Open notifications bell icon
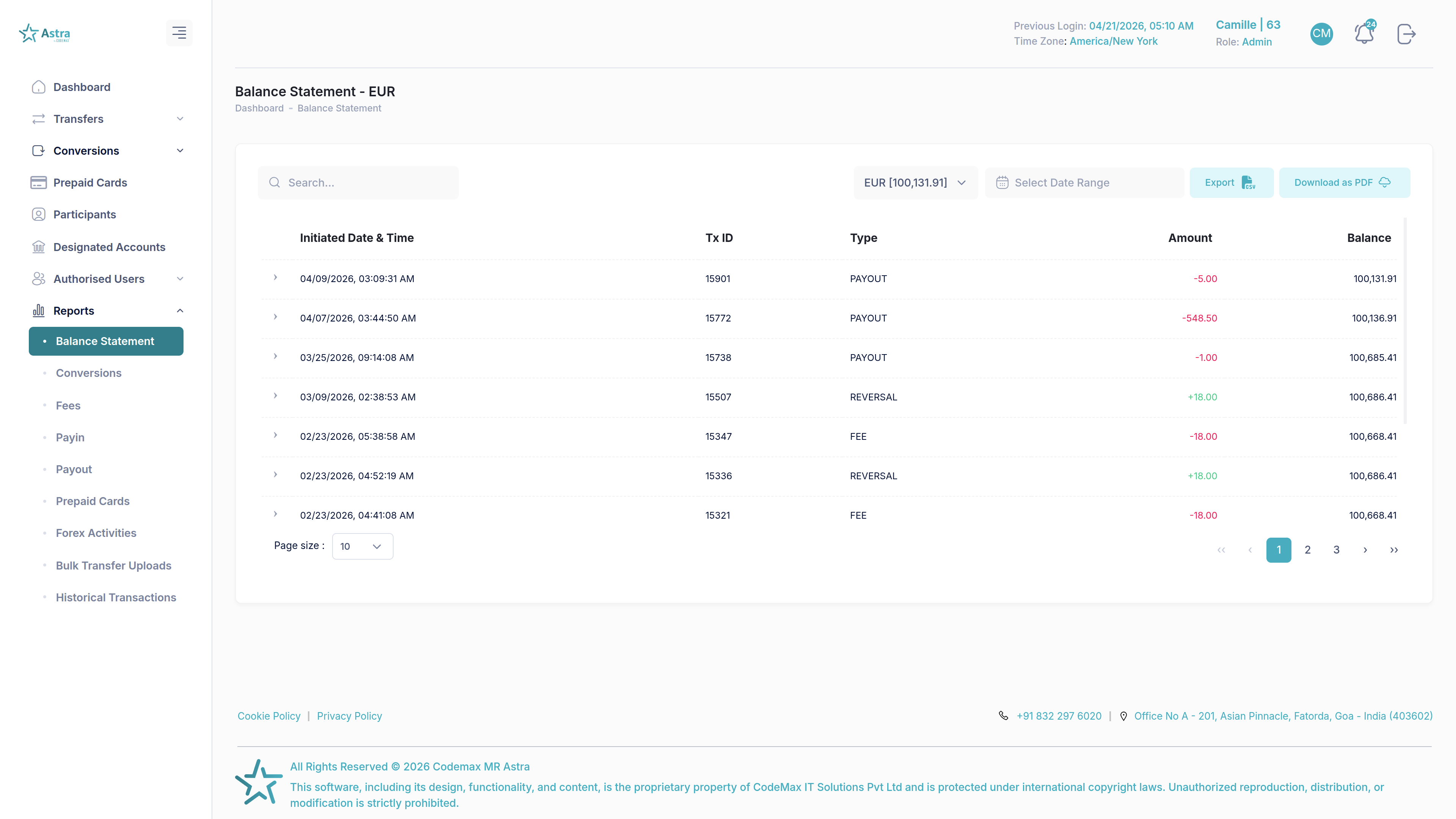The image size is (1456, 819). point(1365,33)
